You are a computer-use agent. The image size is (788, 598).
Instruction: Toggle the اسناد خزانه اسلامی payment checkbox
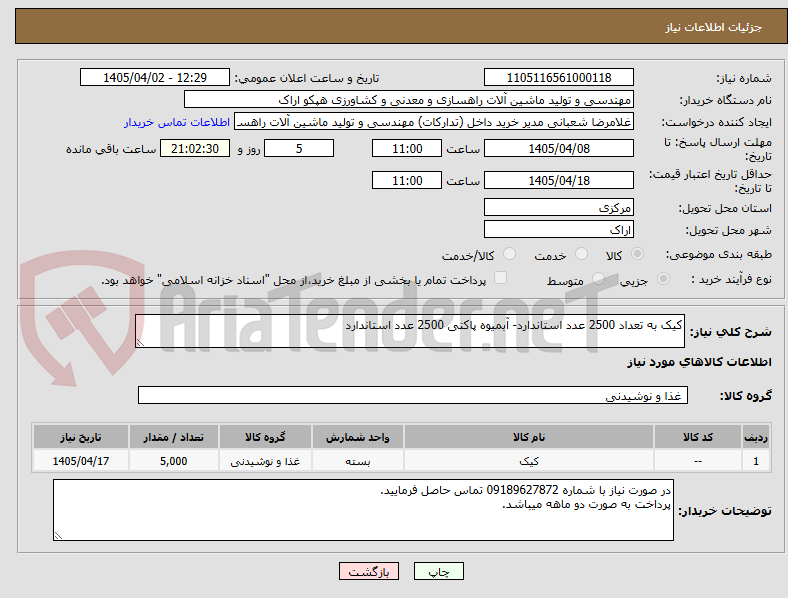[x=501, y=278]
